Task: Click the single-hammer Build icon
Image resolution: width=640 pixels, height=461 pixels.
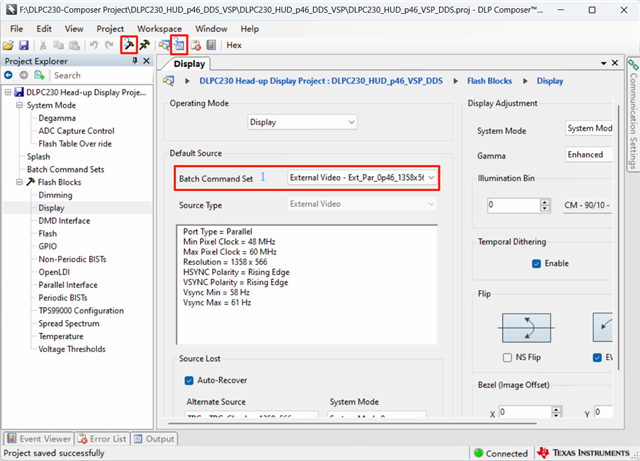Action: (129, 45)
